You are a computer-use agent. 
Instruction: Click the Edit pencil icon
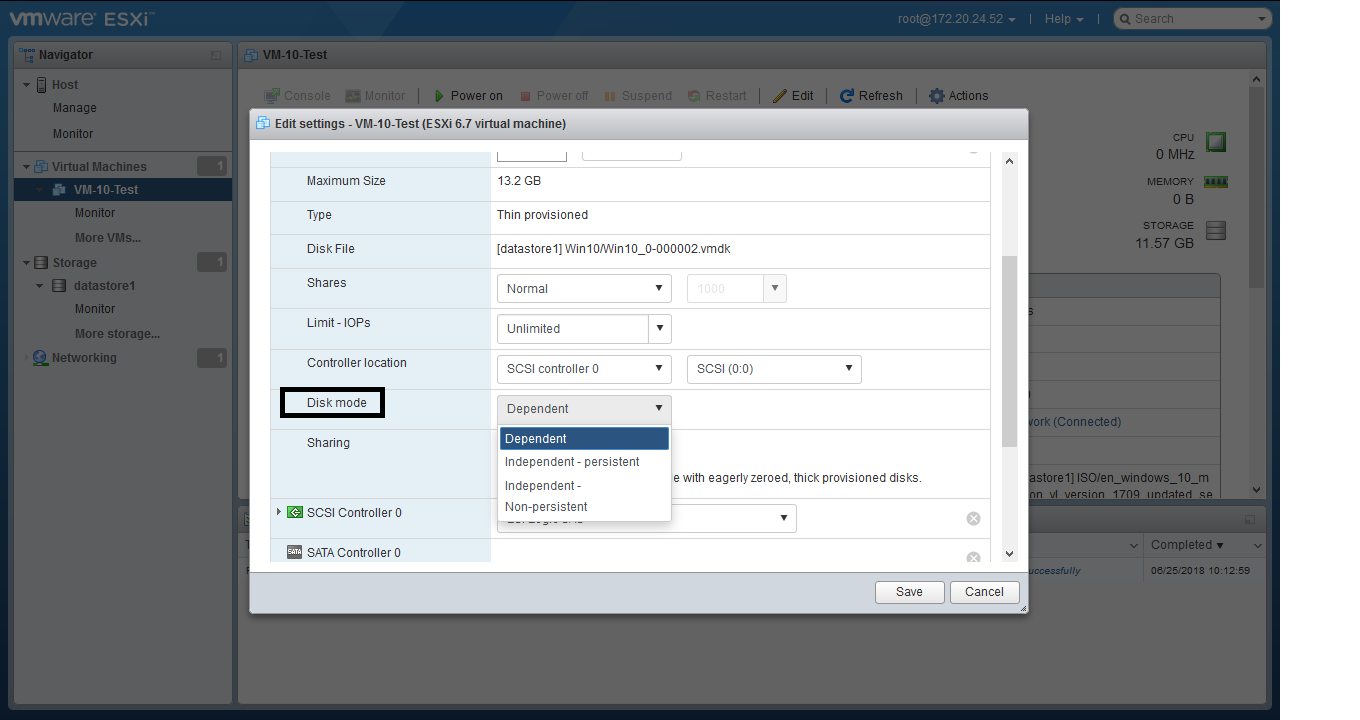point(780,96)
